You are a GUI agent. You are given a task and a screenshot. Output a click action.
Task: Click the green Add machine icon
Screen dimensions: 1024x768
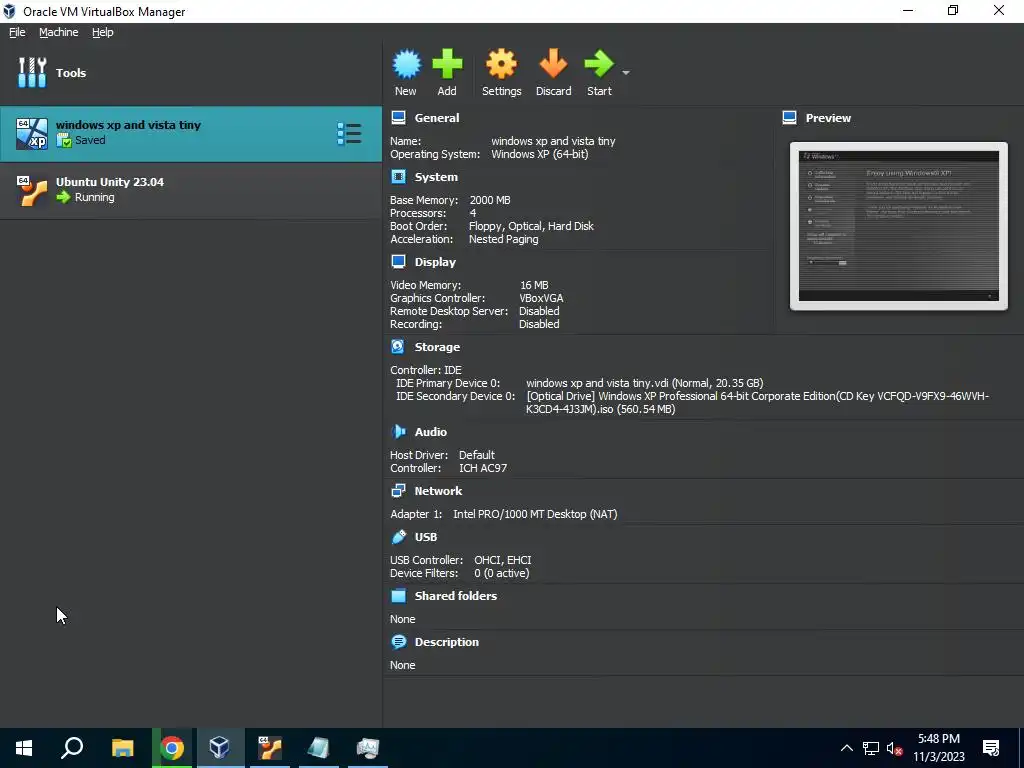point(447,65)
